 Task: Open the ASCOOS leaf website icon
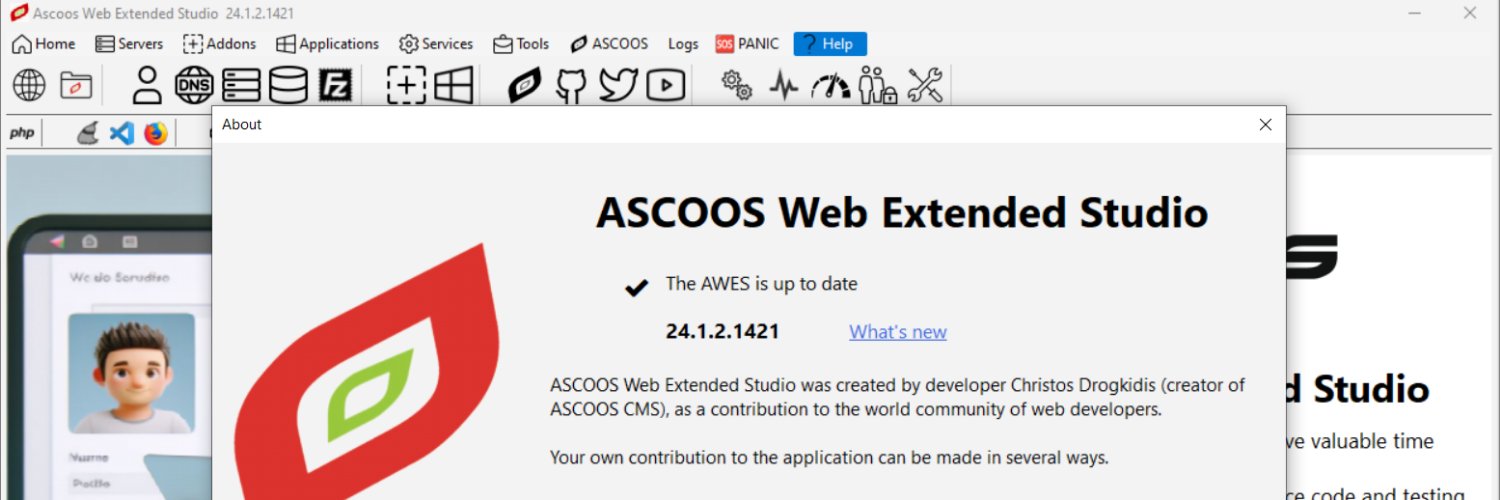click(x=524, y=86)
